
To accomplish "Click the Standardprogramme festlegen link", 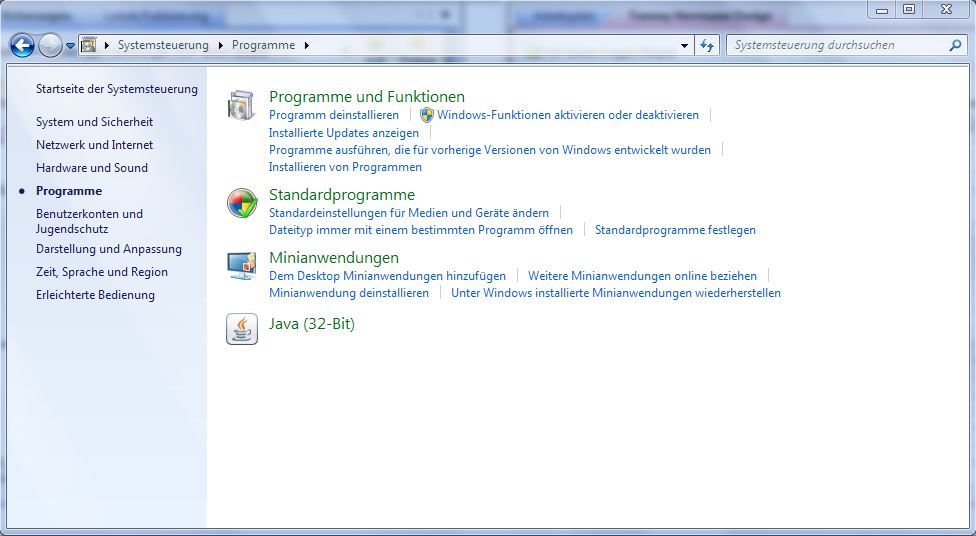I will coord(675,230).
